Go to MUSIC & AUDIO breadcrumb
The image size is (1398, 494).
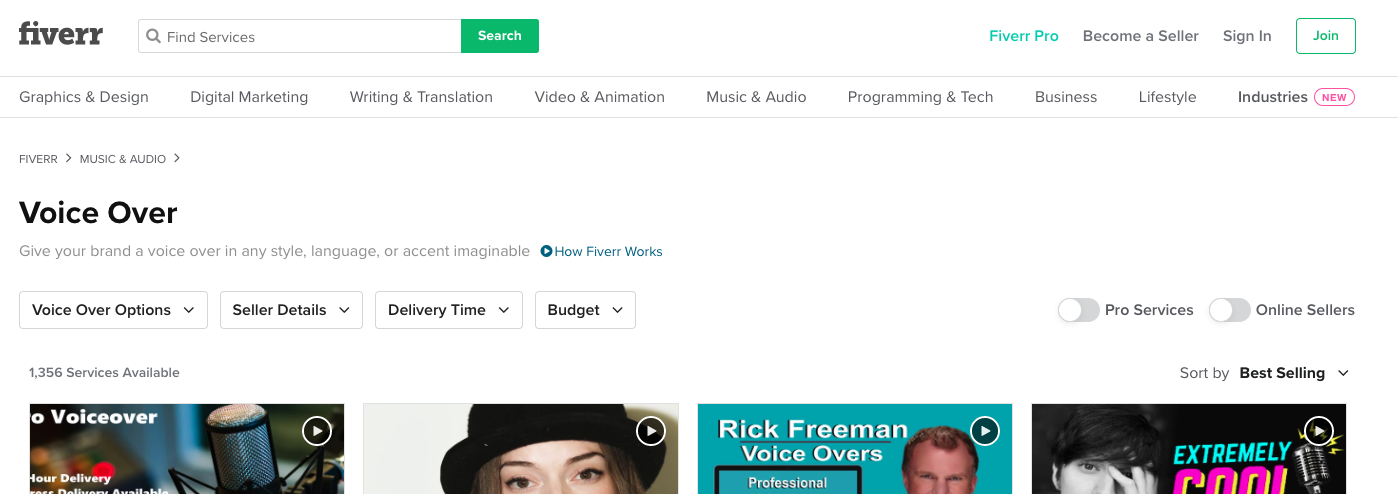tap(123, 159)
